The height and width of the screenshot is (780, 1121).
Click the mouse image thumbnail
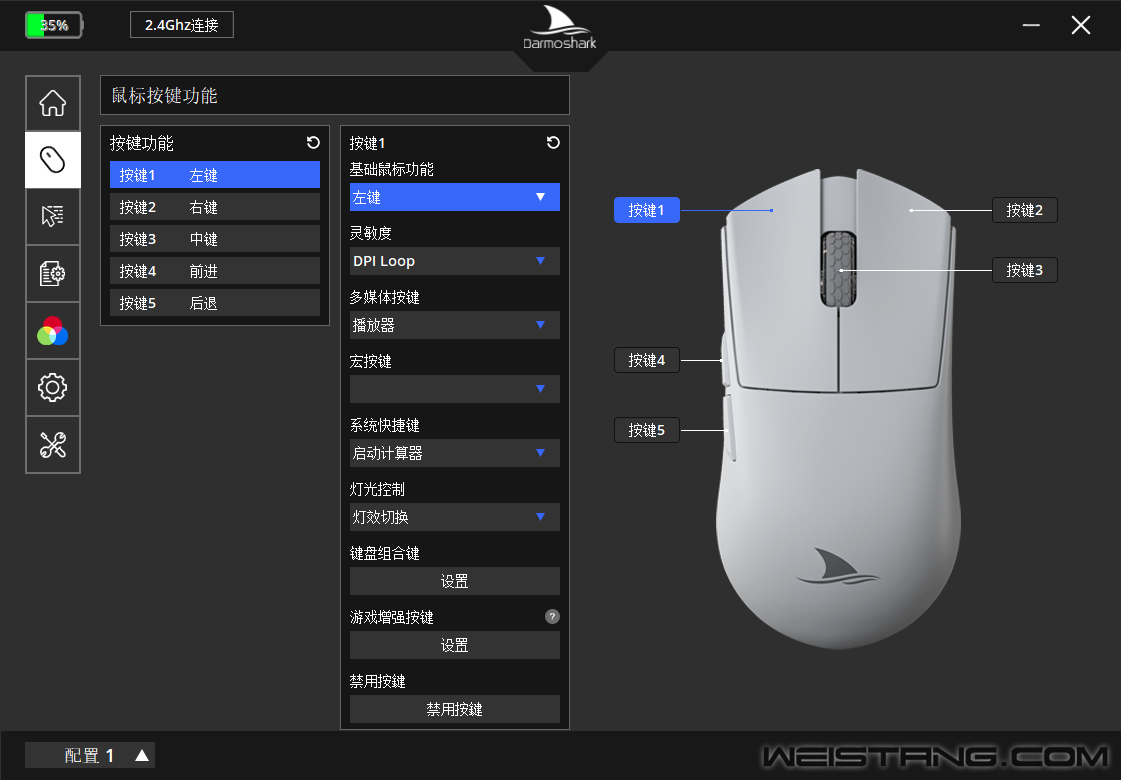(x=838, y=409)
